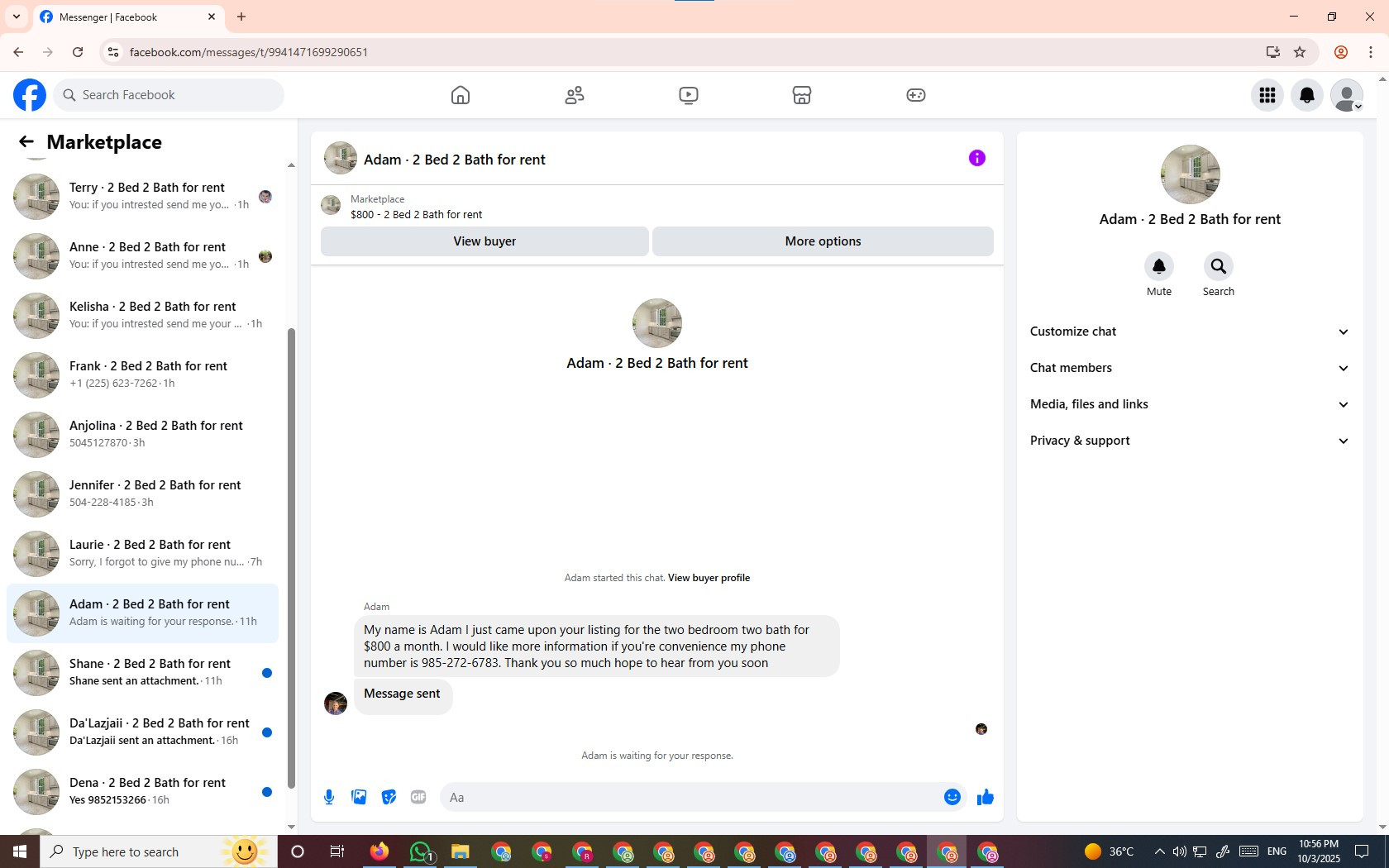
Task: Click the Search Facebook field
Action: click(169, 95)
